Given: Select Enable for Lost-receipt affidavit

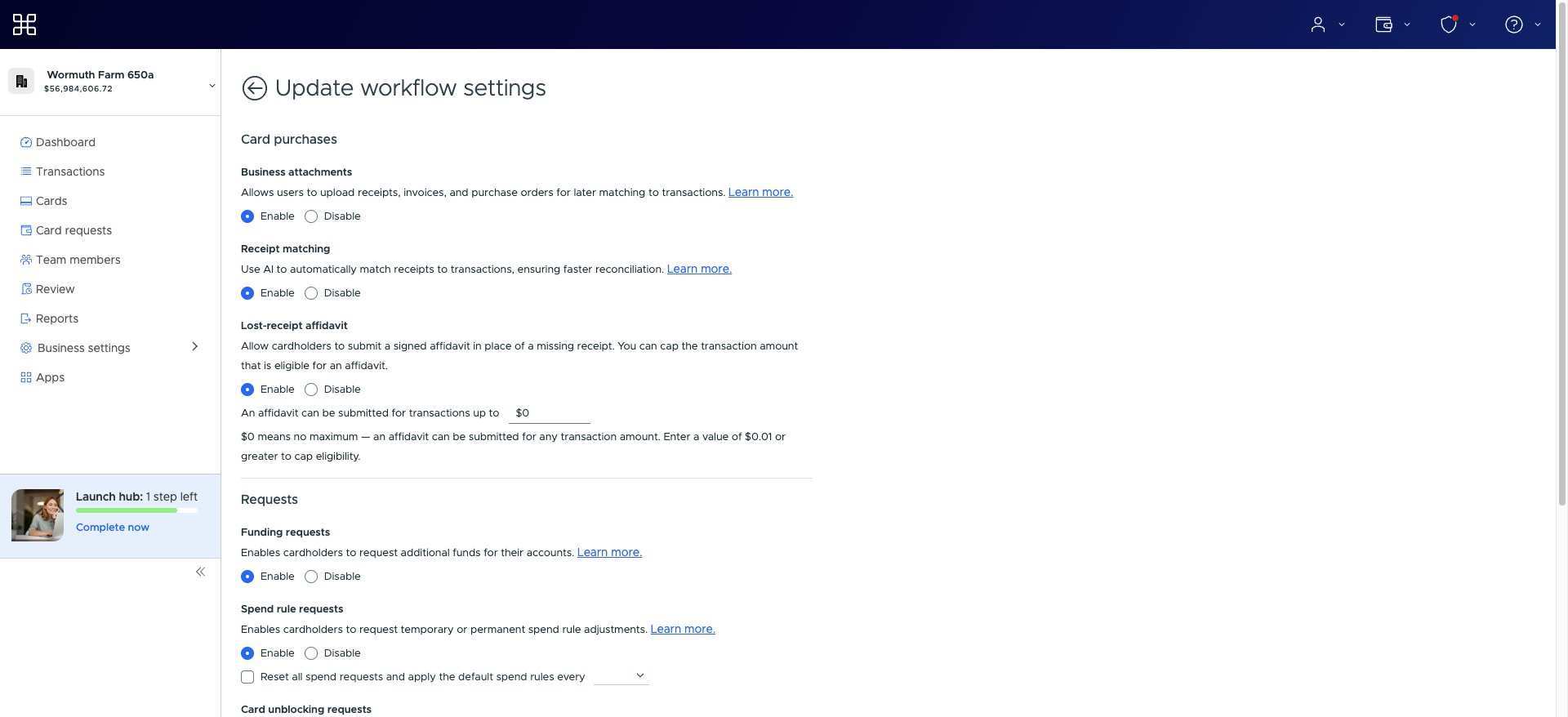Looking at the screenshot, I should (x=247, y=390).
